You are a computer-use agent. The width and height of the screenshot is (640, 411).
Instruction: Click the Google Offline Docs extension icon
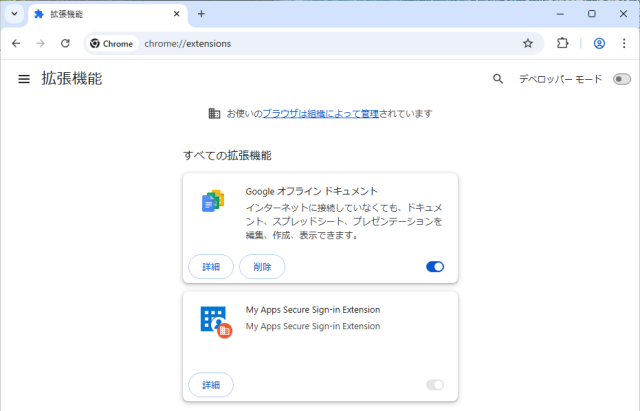pos(213,201)
